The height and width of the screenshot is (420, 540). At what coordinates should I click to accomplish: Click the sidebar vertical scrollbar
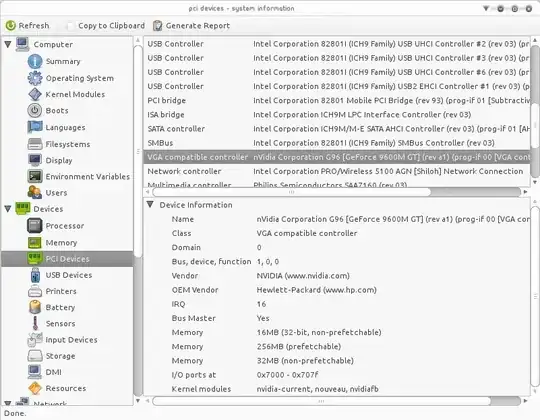(x=138, y=151)
